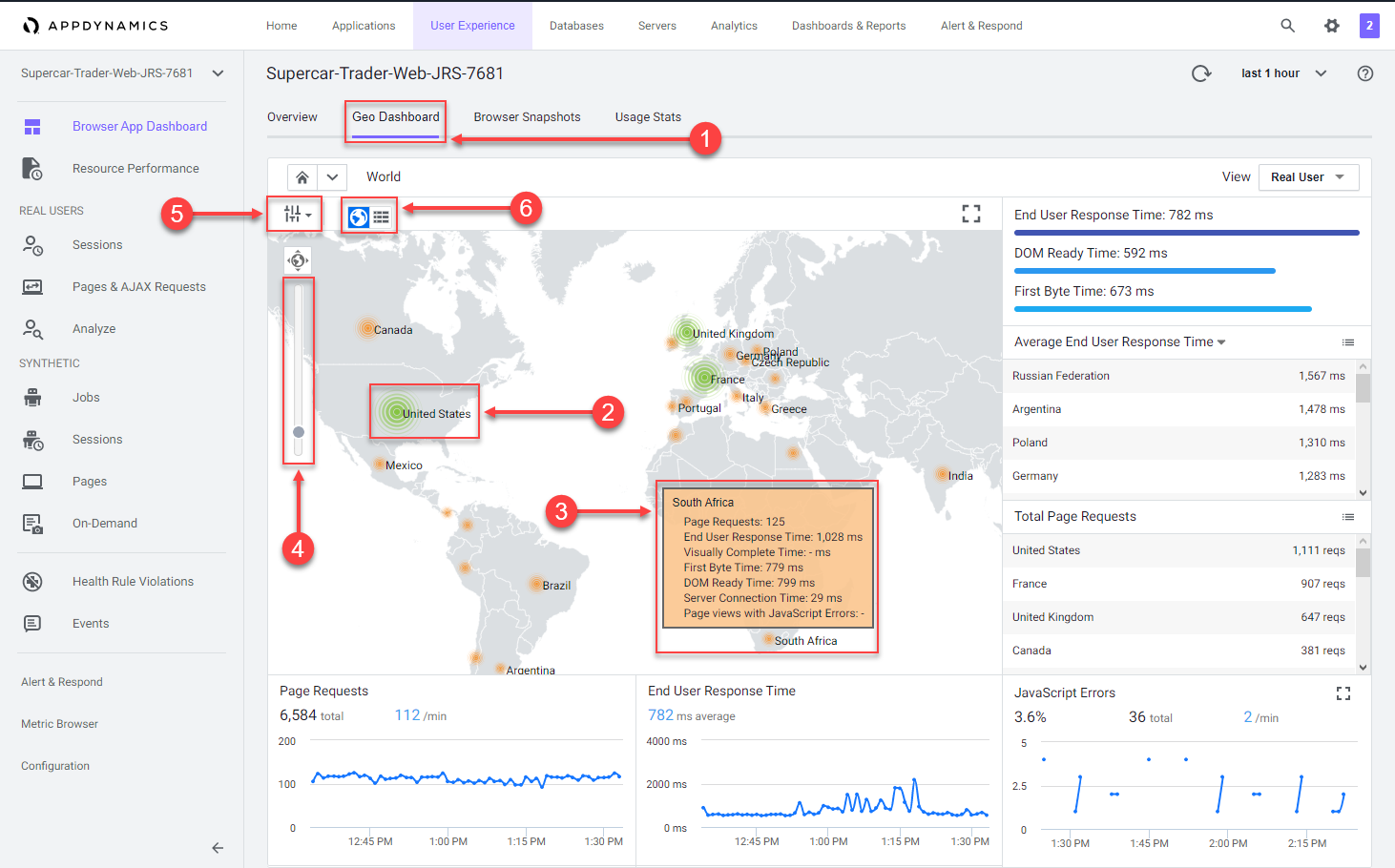Select the Poland 1,310 ms row
The image size is (1395, 868).
[x=1178, y=443]
